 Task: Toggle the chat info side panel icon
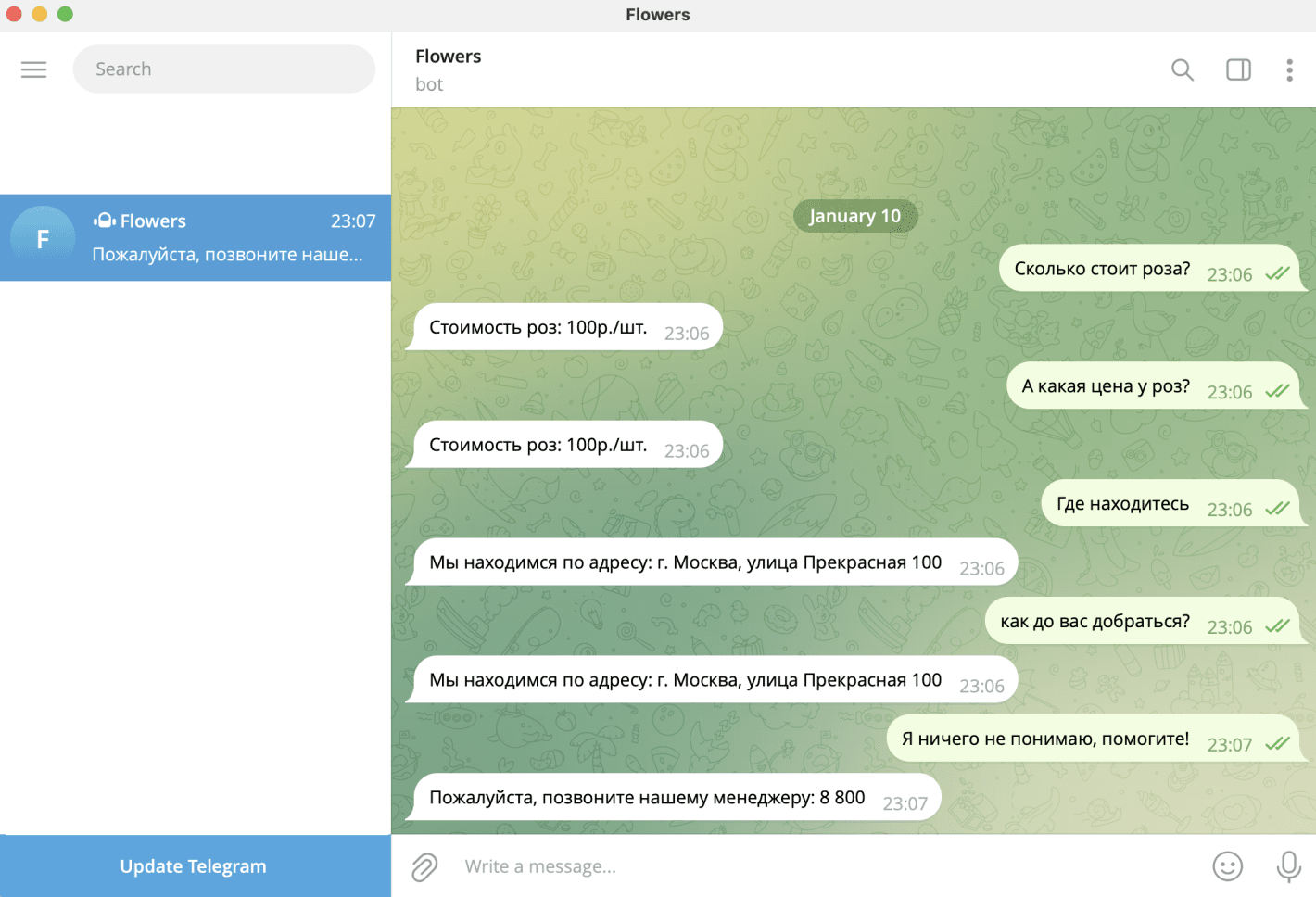pyautogui.click(x=1238, y=69)
